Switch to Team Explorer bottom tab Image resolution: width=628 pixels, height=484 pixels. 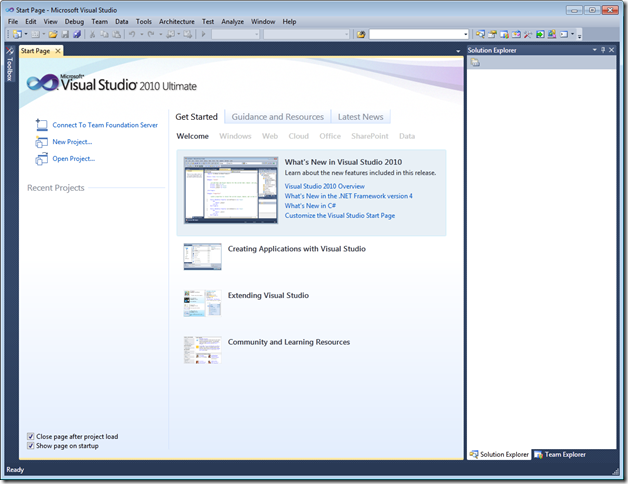pos(561,454)
